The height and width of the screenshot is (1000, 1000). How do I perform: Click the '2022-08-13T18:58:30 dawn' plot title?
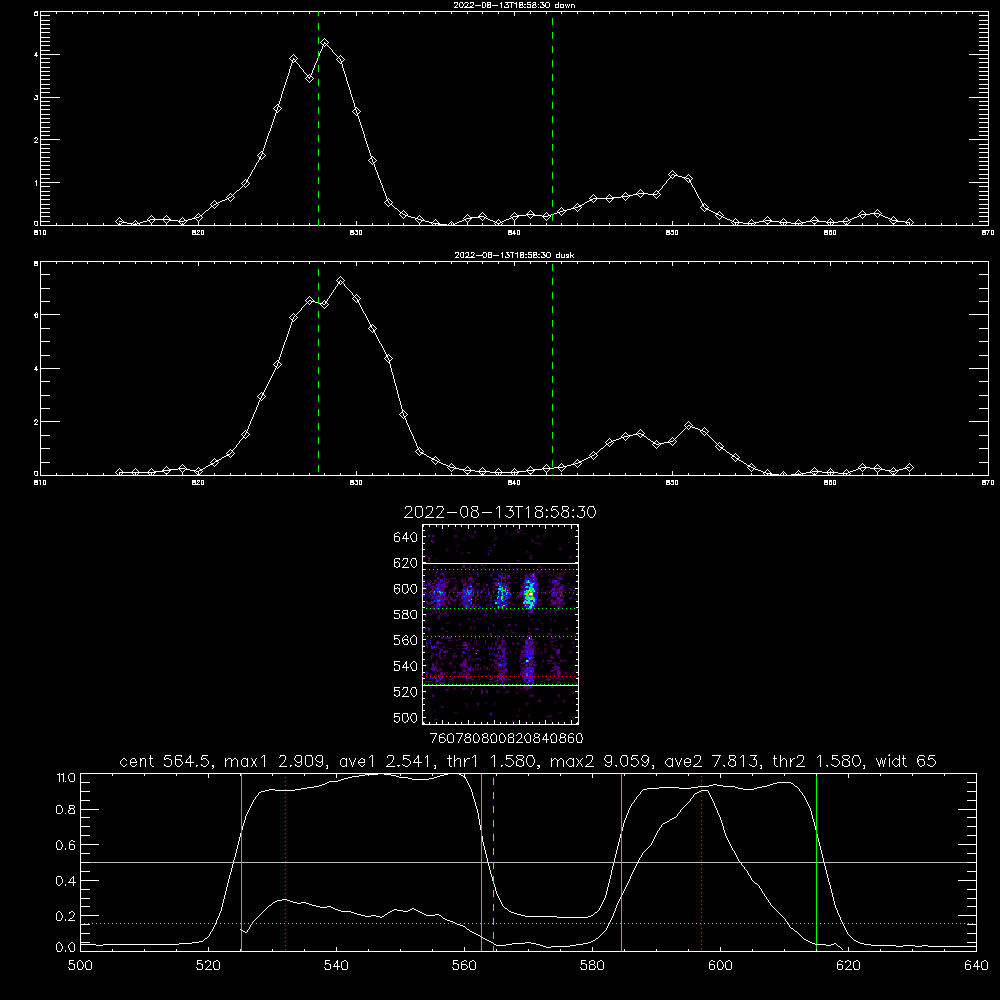click(514, 5)
